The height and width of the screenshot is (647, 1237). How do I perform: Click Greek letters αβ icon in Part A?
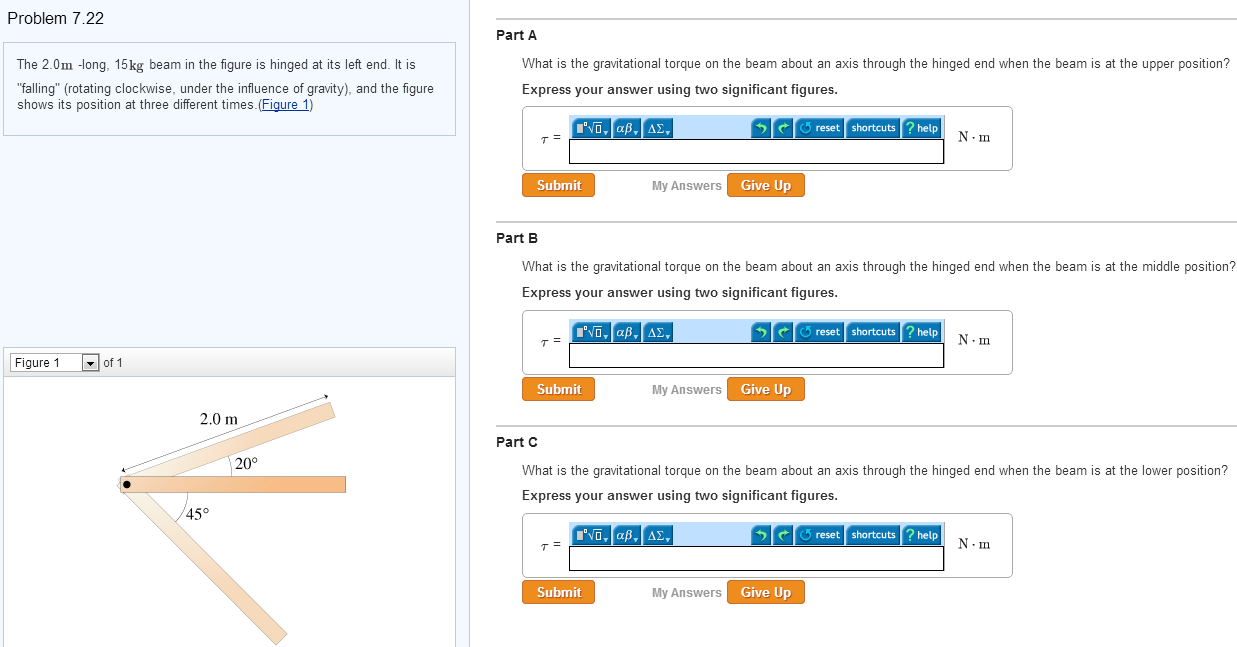tap(625, 128)
